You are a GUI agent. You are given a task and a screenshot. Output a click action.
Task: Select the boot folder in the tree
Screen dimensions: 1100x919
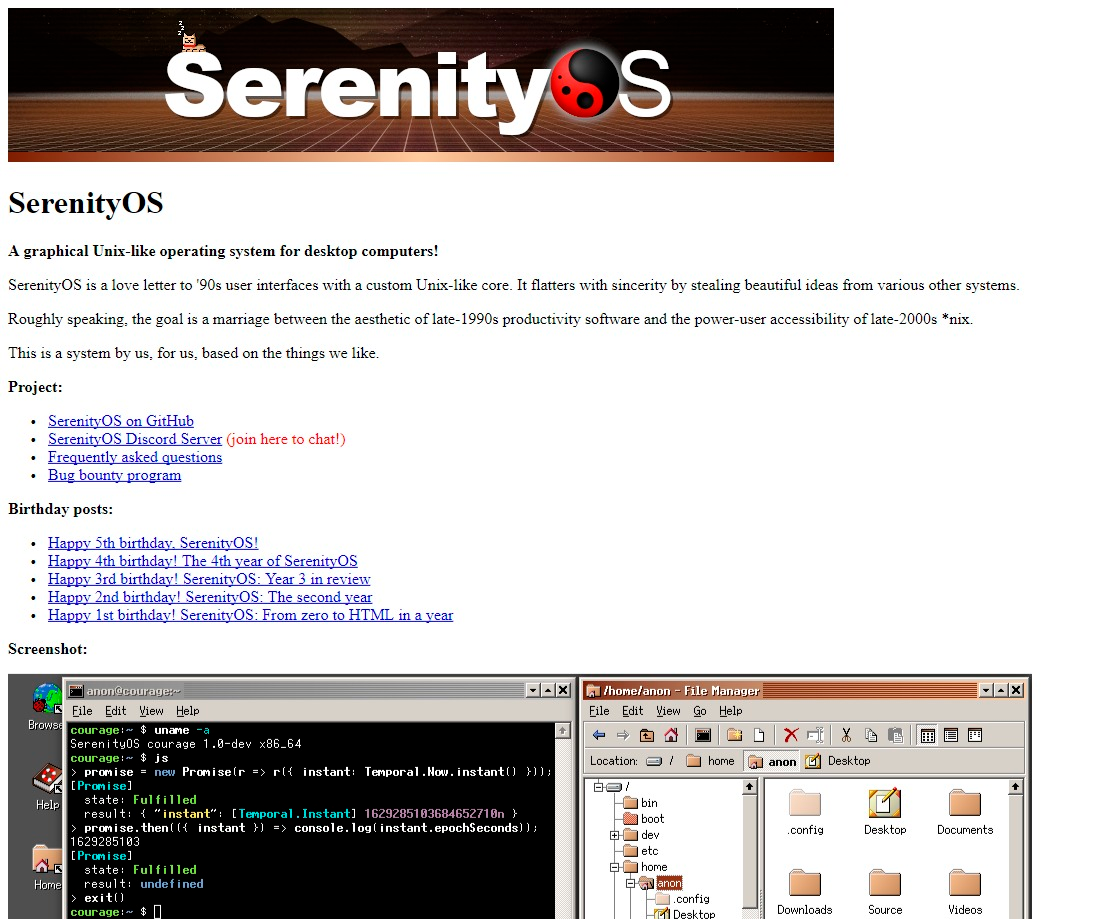click(643, 819)
